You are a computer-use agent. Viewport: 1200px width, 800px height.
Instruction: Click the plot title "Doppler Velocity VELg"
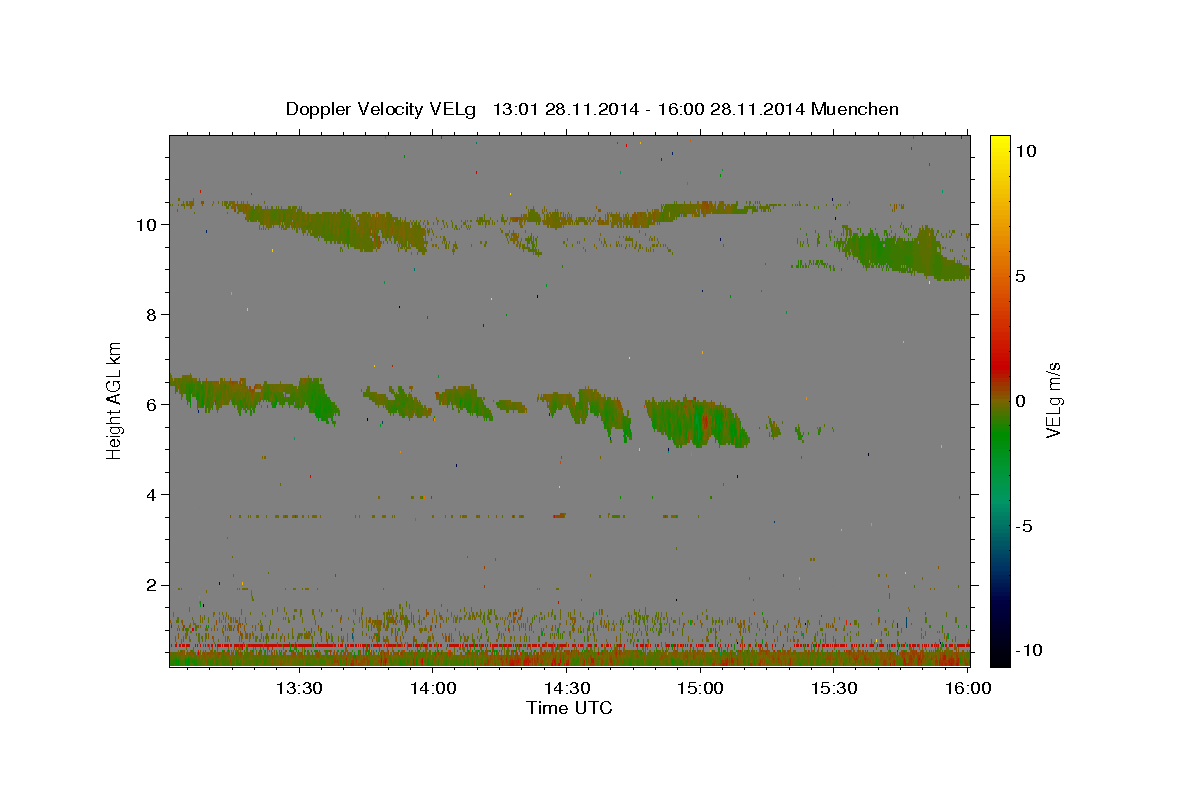coord(379,109)
